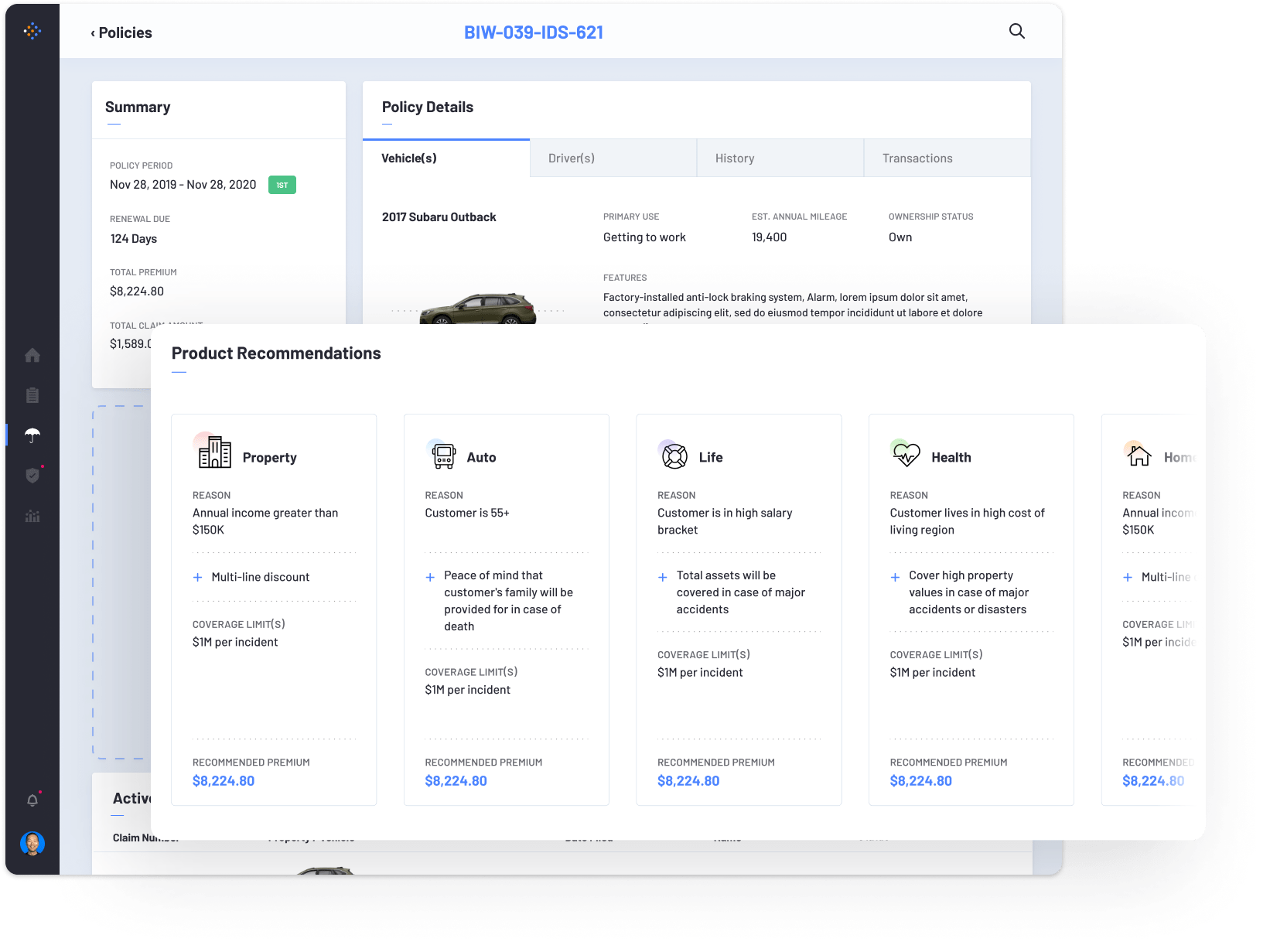Viewport: 1270px width, 952px height.
Task: Click the Health heart icon
Action: coord(906,456)
